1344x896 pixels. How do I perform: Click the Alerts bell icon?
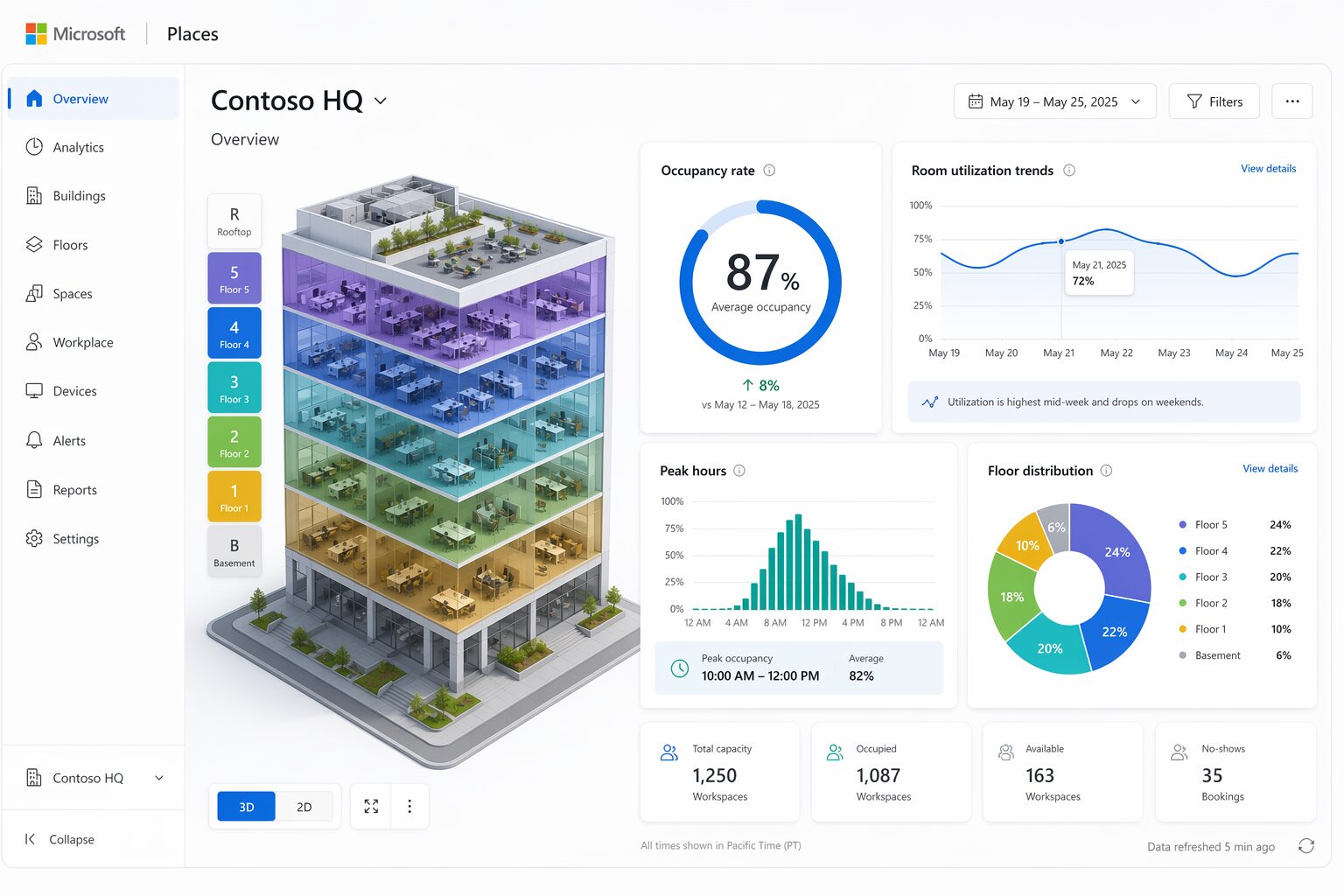point(34,440)
